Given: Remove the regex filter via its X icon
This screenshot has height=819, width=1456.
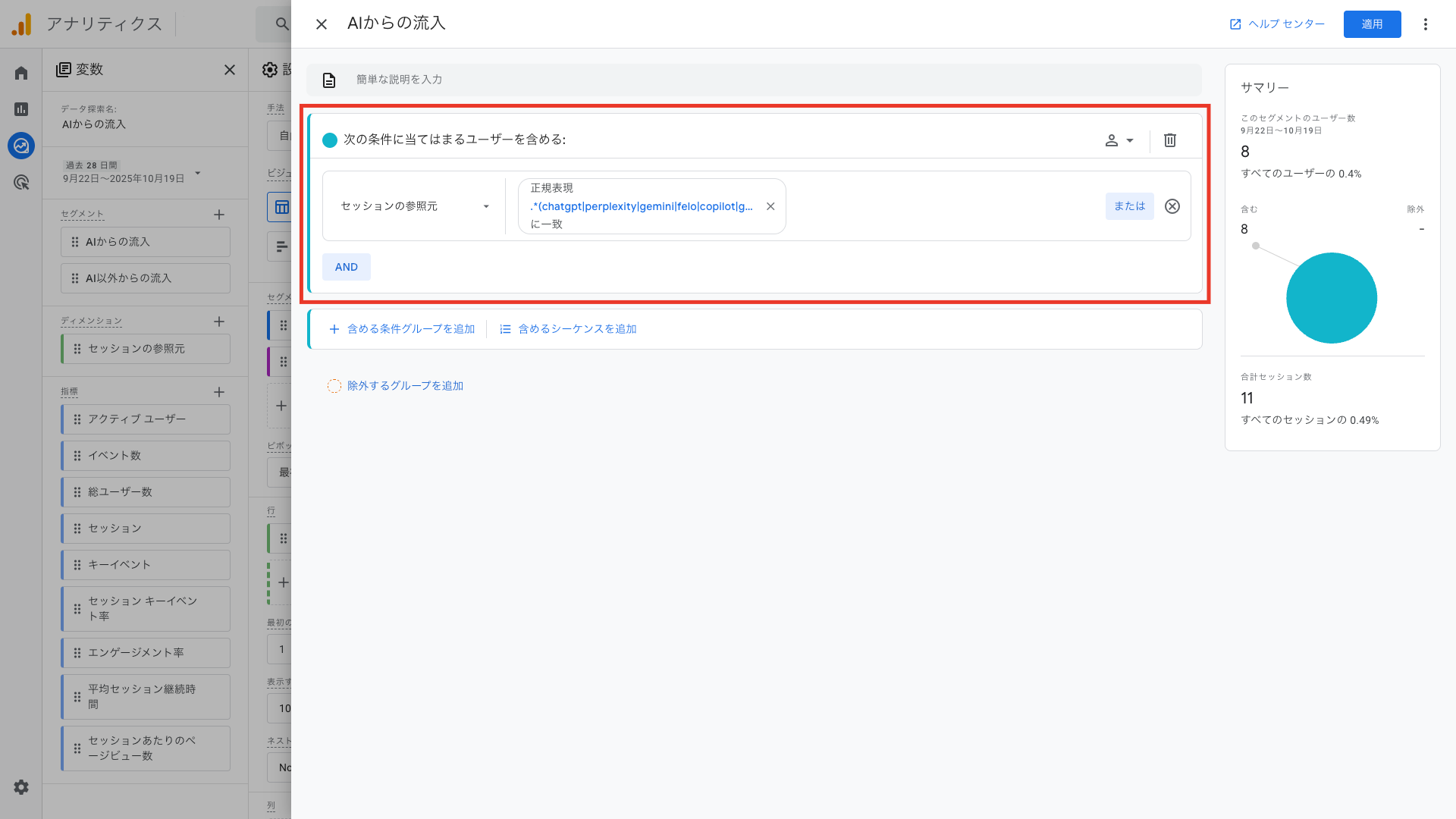Looking at the screenshot, I should tap(770, 206).
